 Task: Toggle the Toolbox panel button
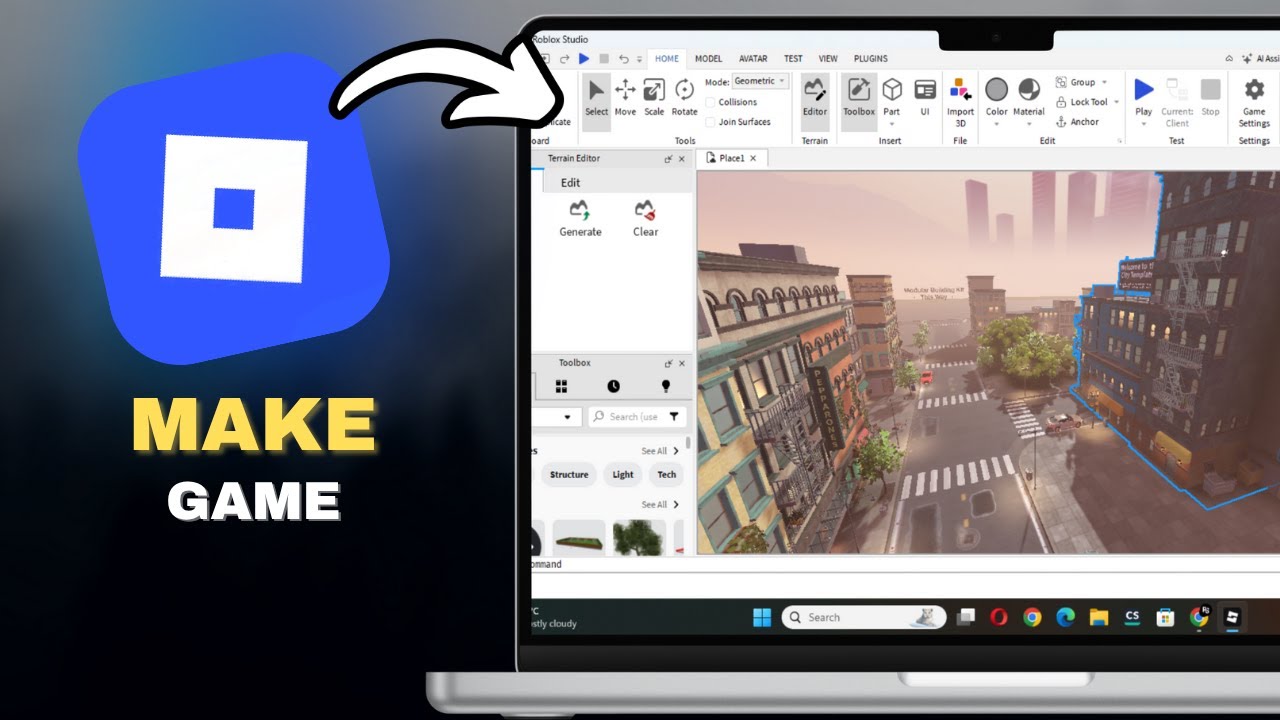click(859, 98)
